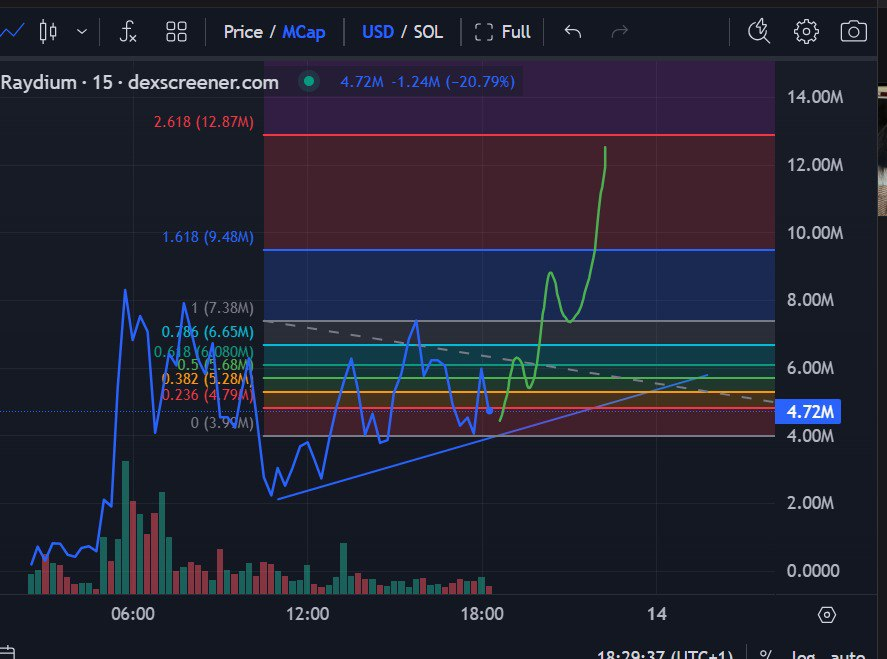The height and width of the screenshot is (659, 887).
Task: Select SOL denomination
Action: [428, 32]
